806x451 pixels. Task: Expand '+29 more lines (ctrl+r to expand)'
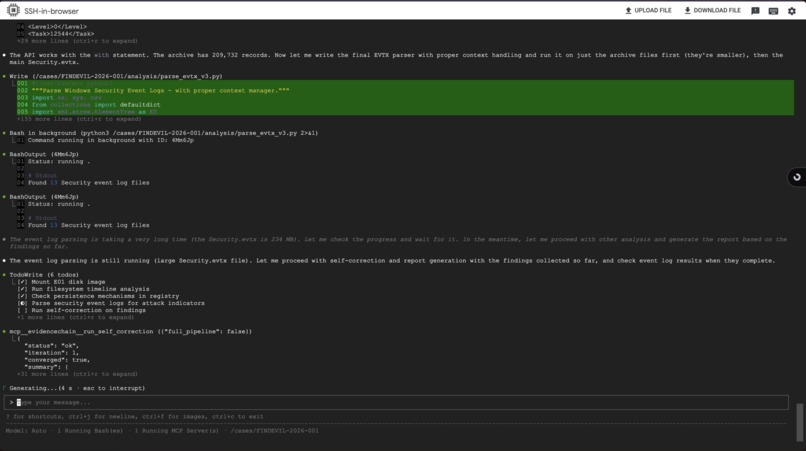77,41
